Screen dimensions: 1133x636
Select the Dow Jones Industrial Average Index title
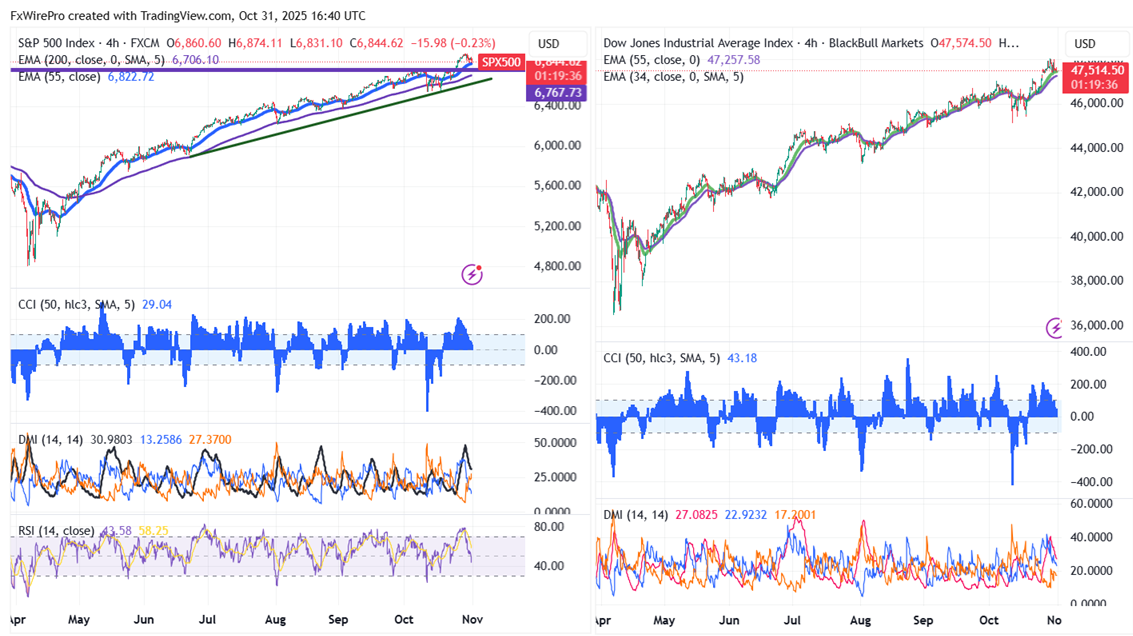(698, 43)
